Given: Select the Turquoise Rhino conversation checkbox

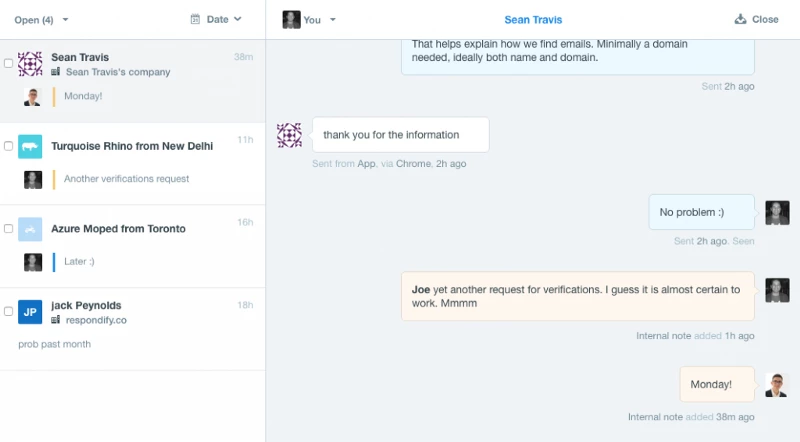Looking at the screenshot, I should tap(9, 146).
